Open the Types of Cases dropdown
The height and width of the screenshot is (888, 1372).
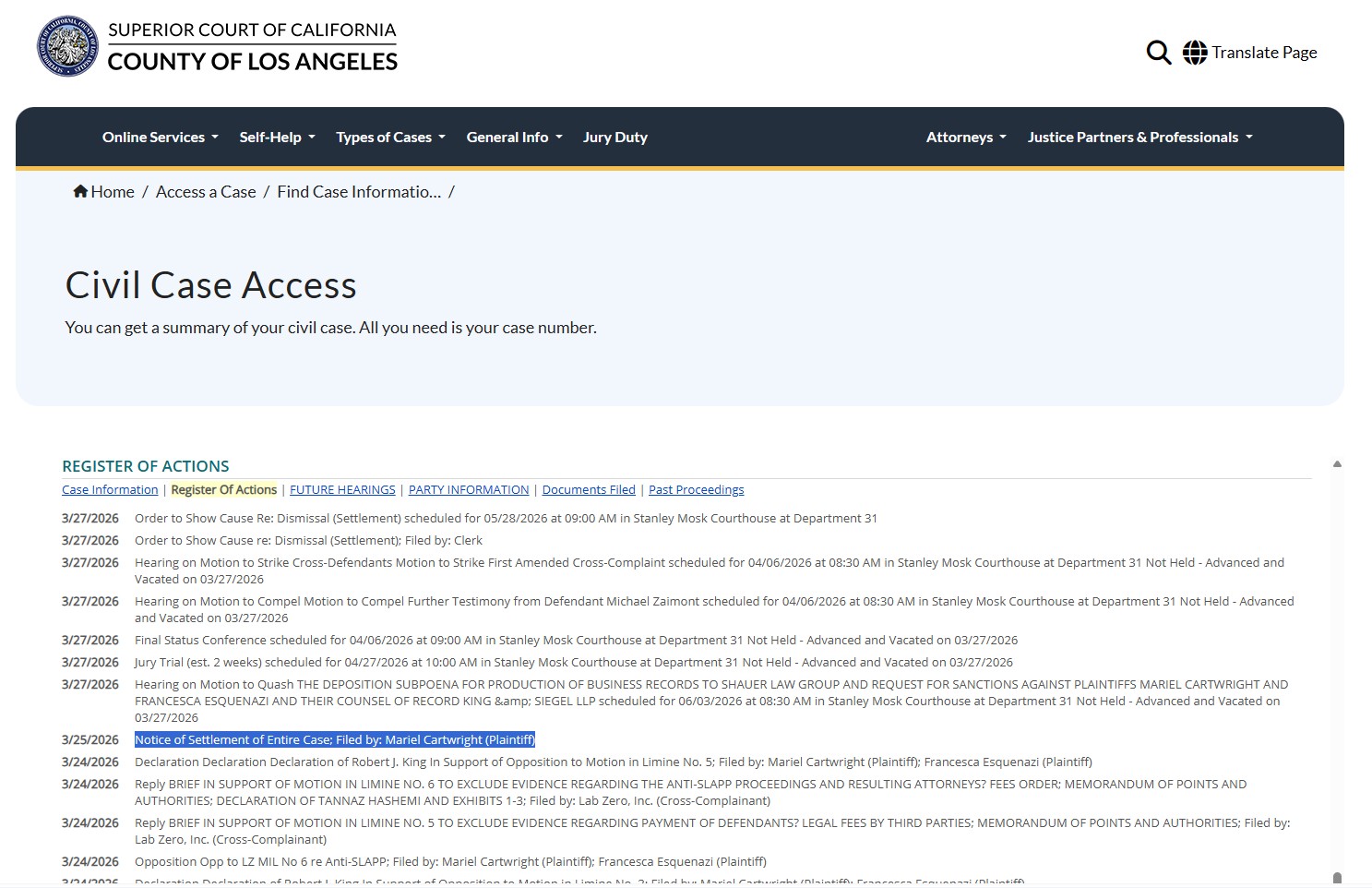click(x=390, y=138)
